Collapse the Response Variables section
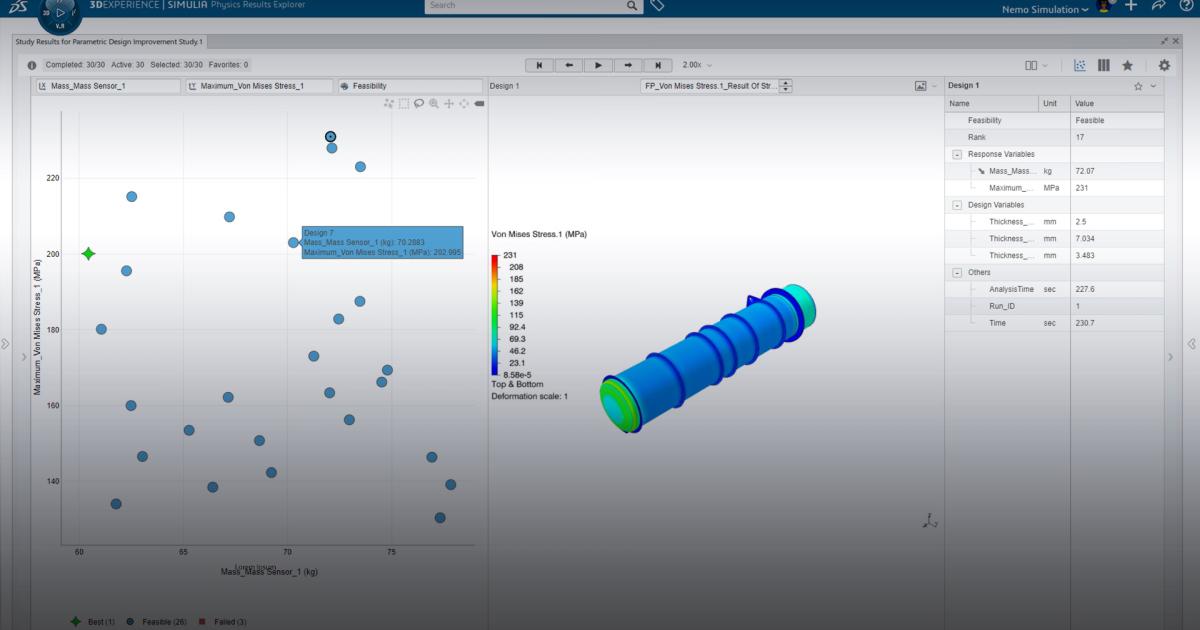This screenshot has width=1200, height=630. click(957, 154)
